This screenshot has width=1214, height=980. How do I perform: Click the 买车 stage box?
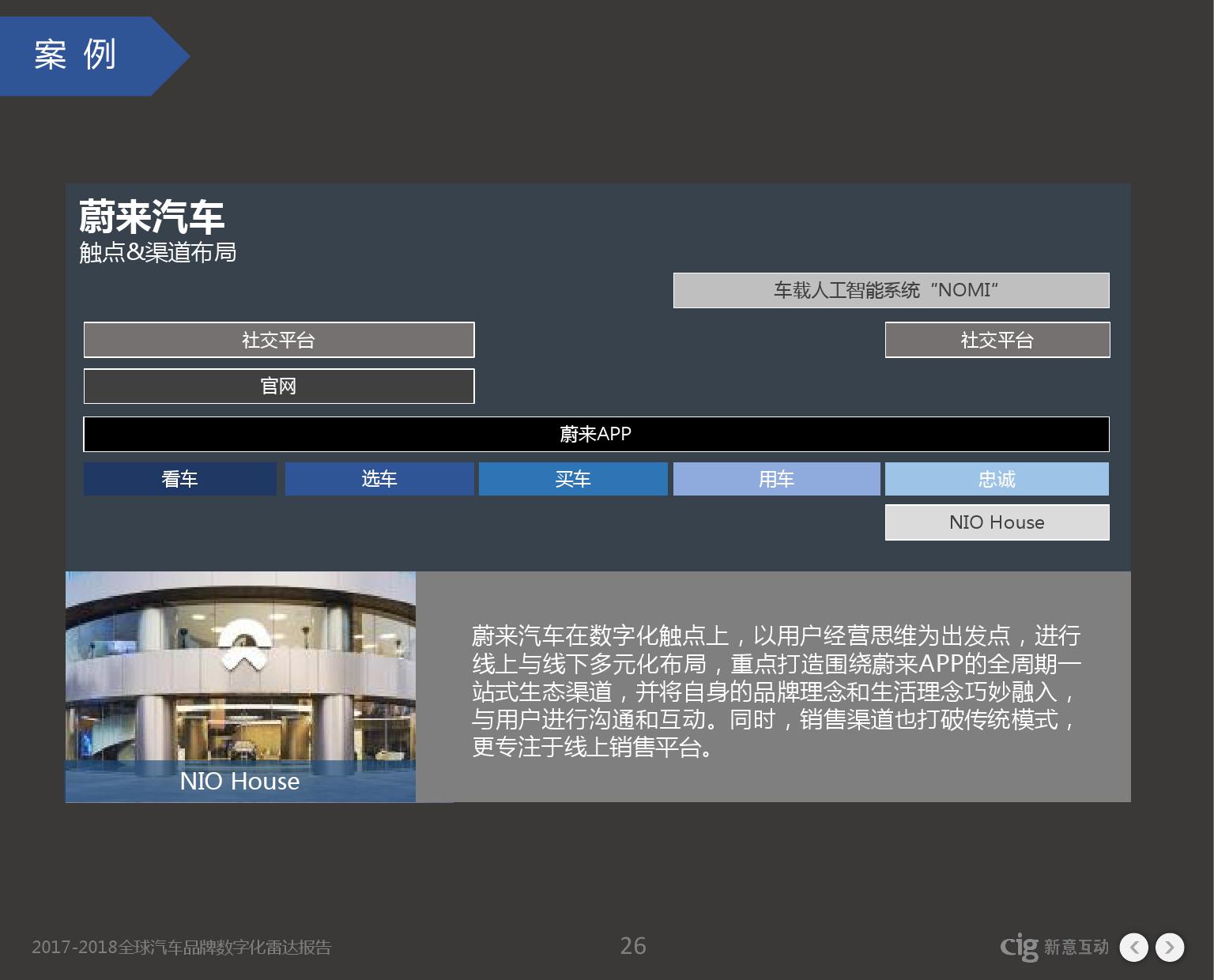[573, 479]
